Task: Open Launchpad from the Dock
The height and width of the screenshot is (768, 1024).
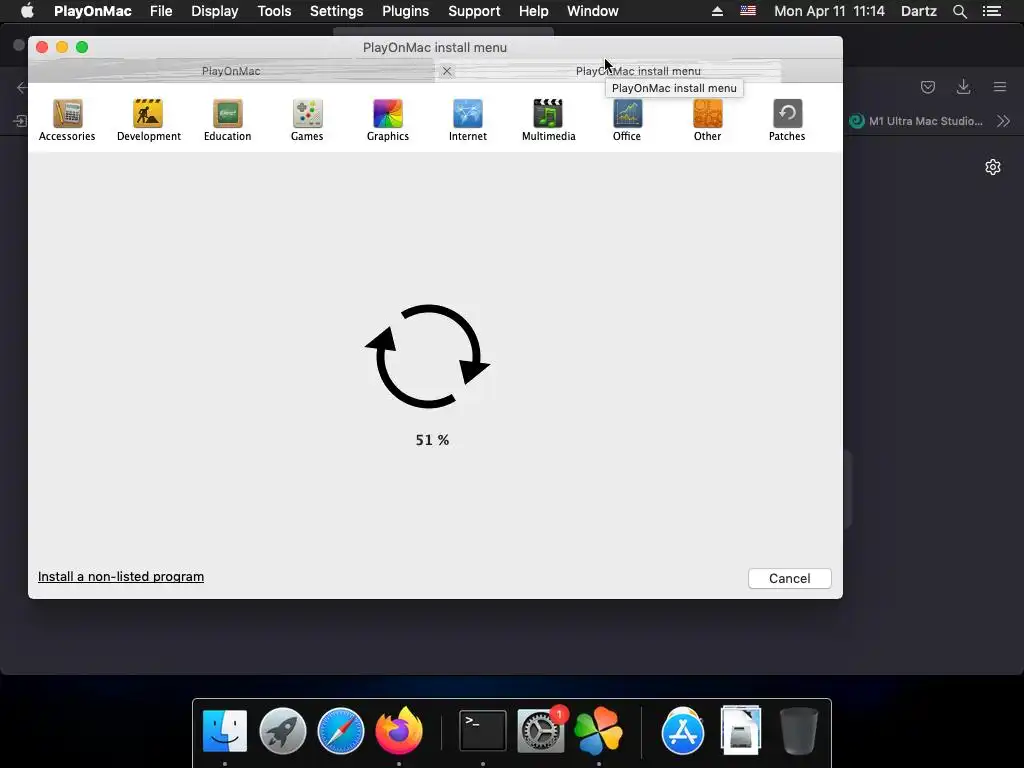Action: [283, 731]
